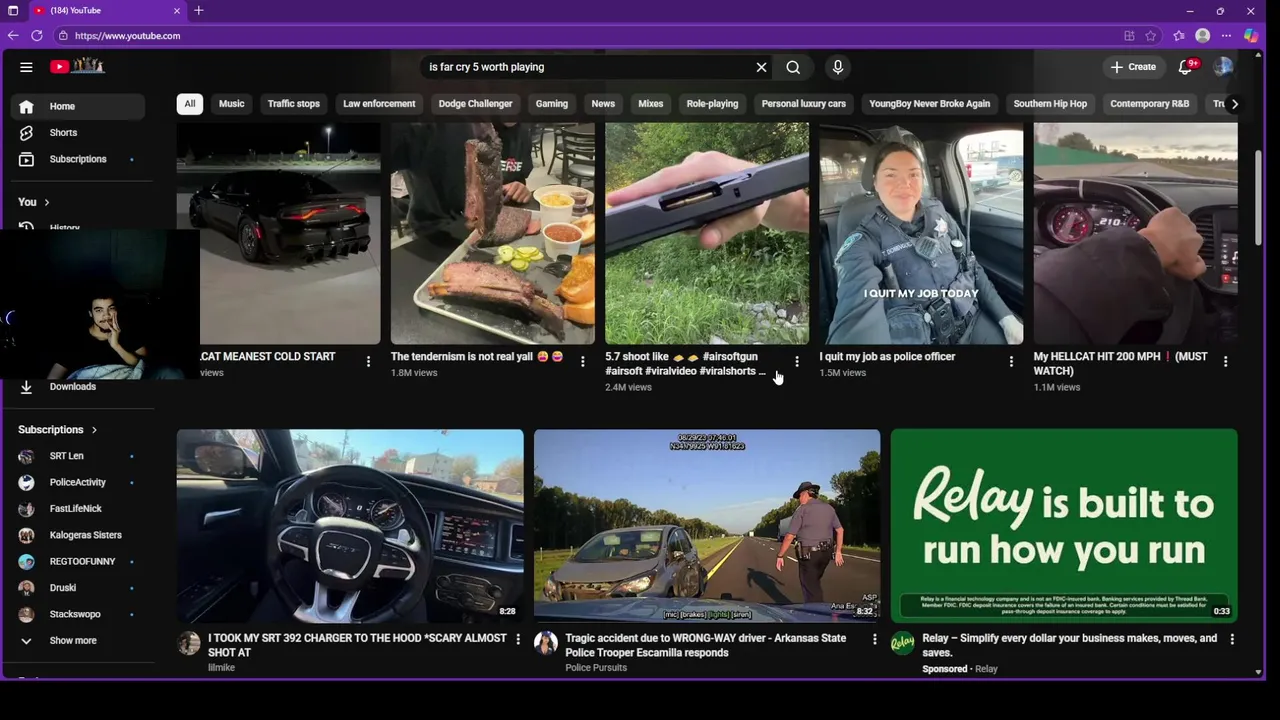Screen dimensions: 1280x720
Task: Open options for HELLCAT 200 MPH short
Action: 1225,361
